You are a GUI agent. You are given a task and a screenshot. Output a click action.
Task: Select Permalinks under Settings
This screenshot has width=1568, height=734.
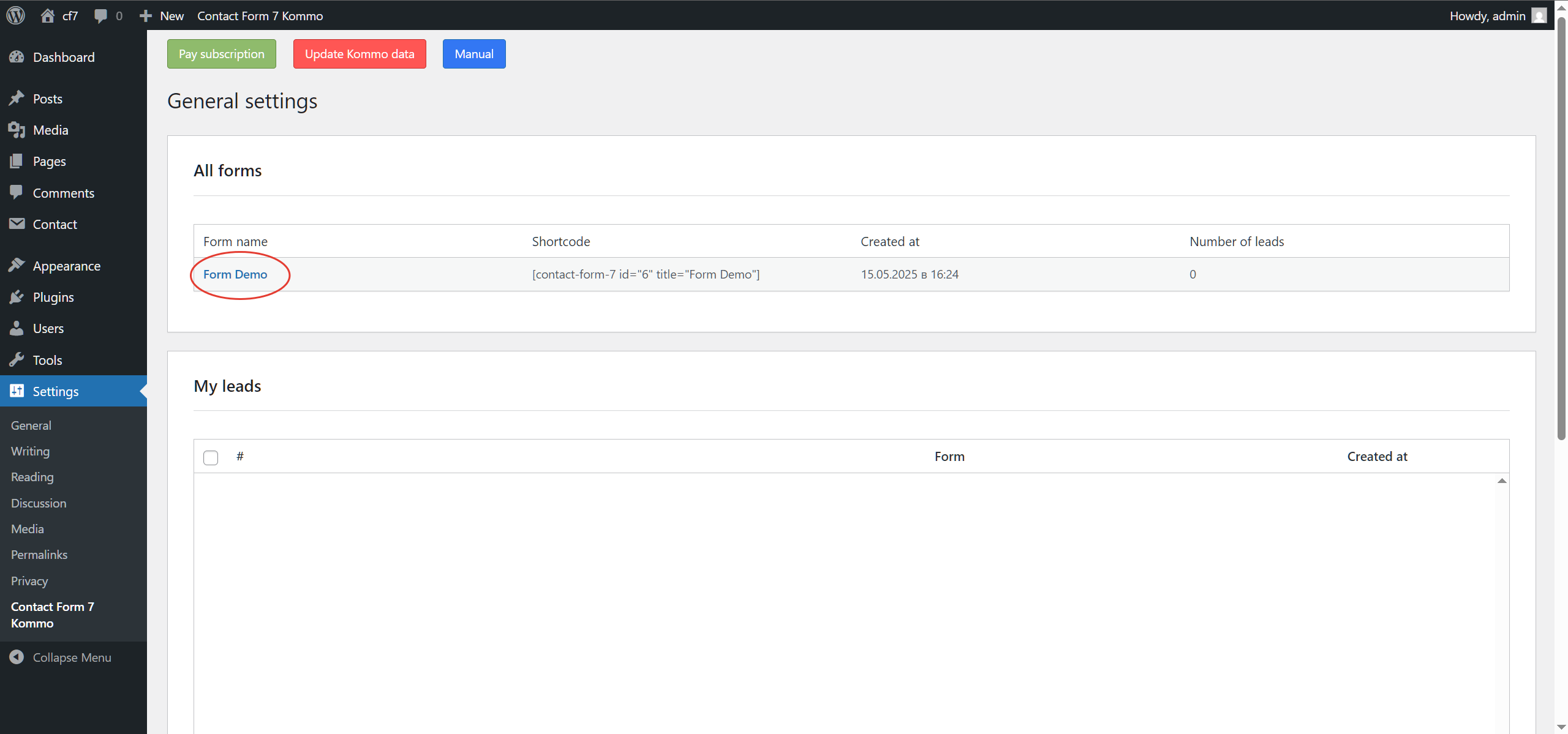(x=39, y=555)
